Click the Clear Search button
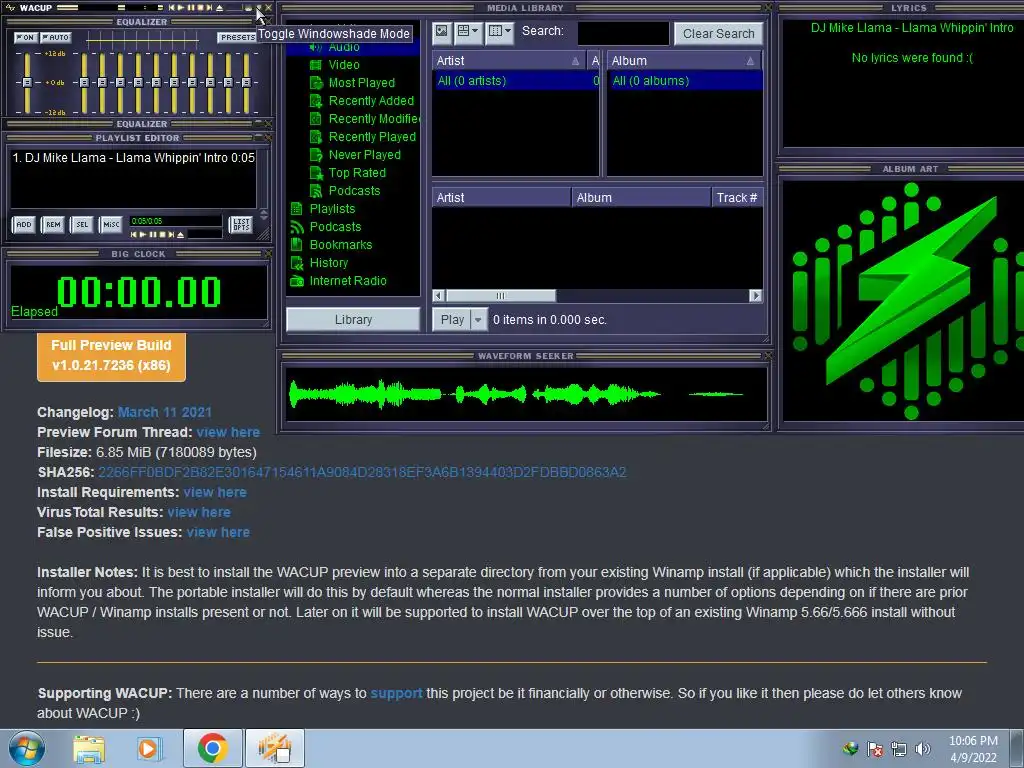This screenshot has width=1024, height=768. [718, 33]
